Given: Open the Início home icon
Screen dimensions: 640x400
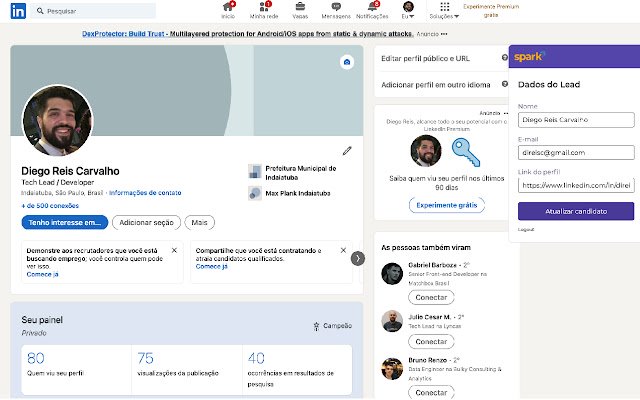Looking at the screenshot, I should (x=228, y=11).
